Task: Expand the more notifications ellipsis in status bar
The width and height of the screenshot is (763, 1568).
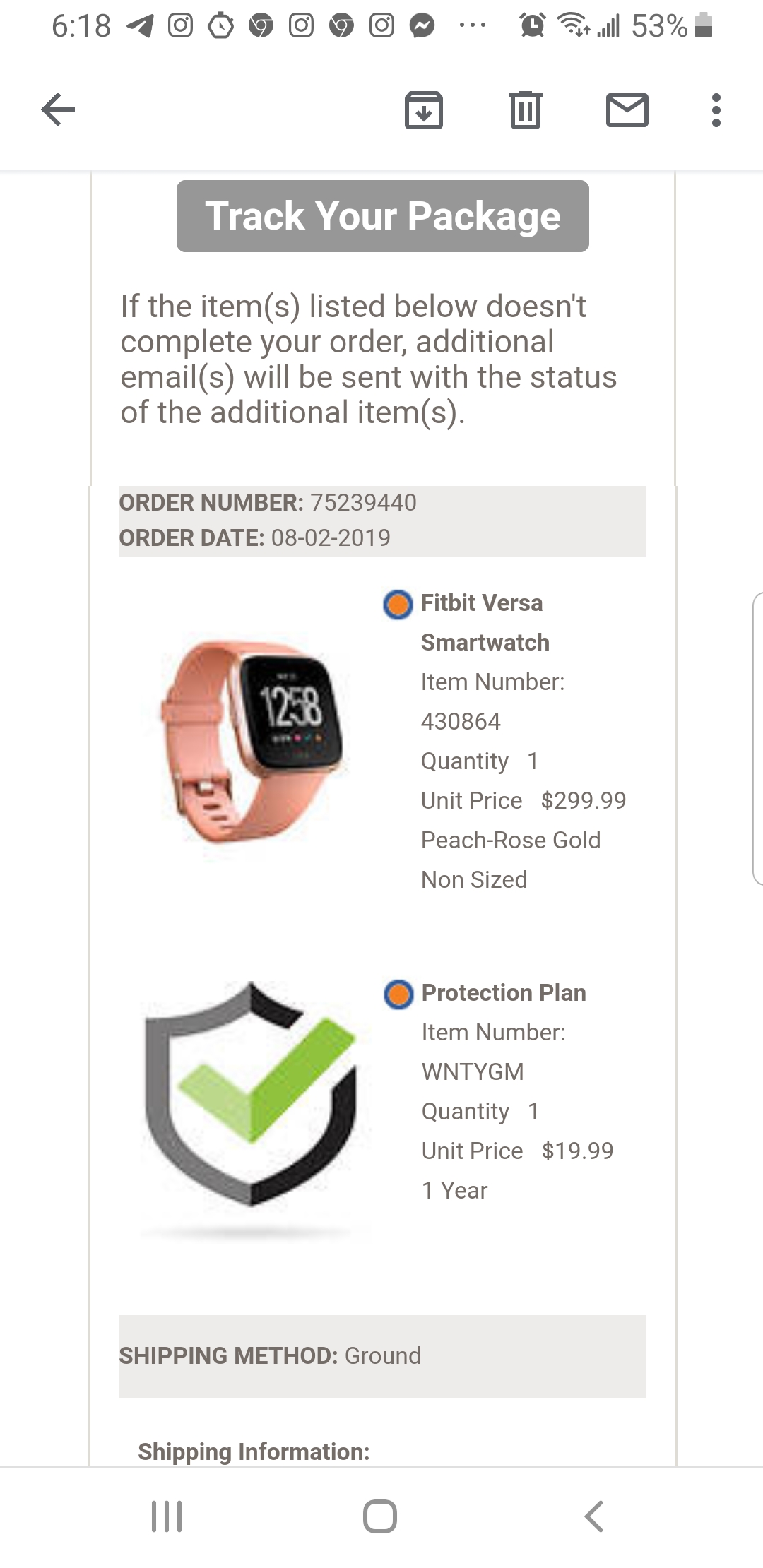Action: [x=472, y=26]
